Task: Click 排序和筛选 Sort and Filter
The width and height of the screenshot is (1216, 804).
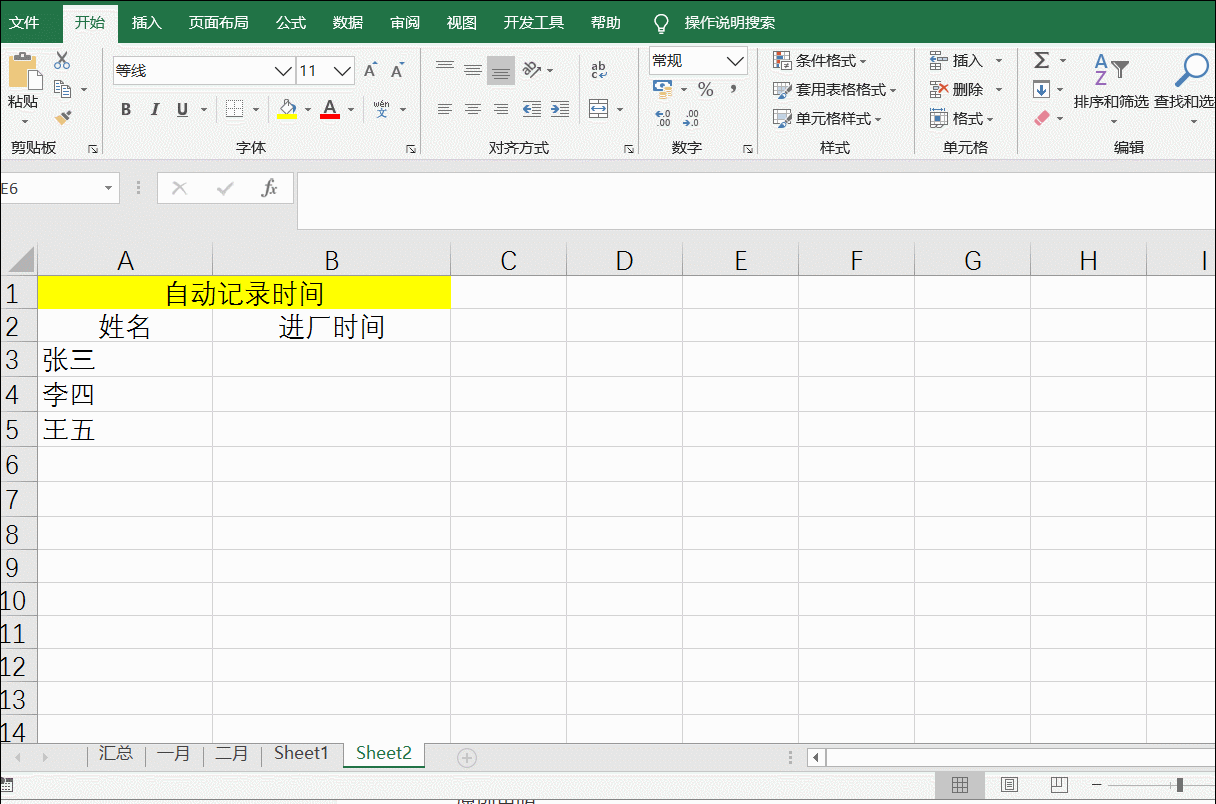Action: click(x=1111, y=90)
